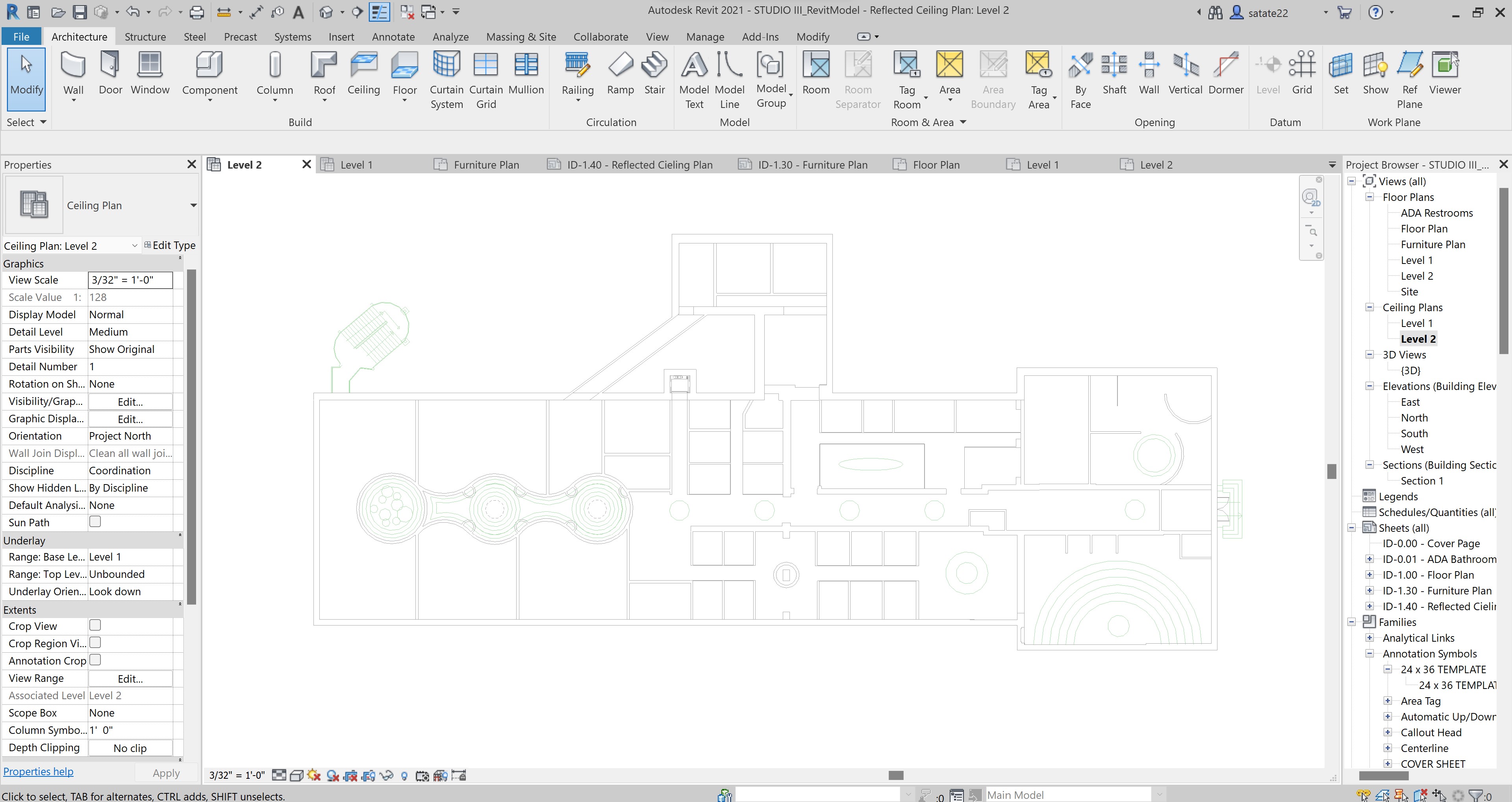Viewport: 1512px width, 802px height.
Task: Switch to the Furniture Plan view tab
Action: [x=486, y=165]
